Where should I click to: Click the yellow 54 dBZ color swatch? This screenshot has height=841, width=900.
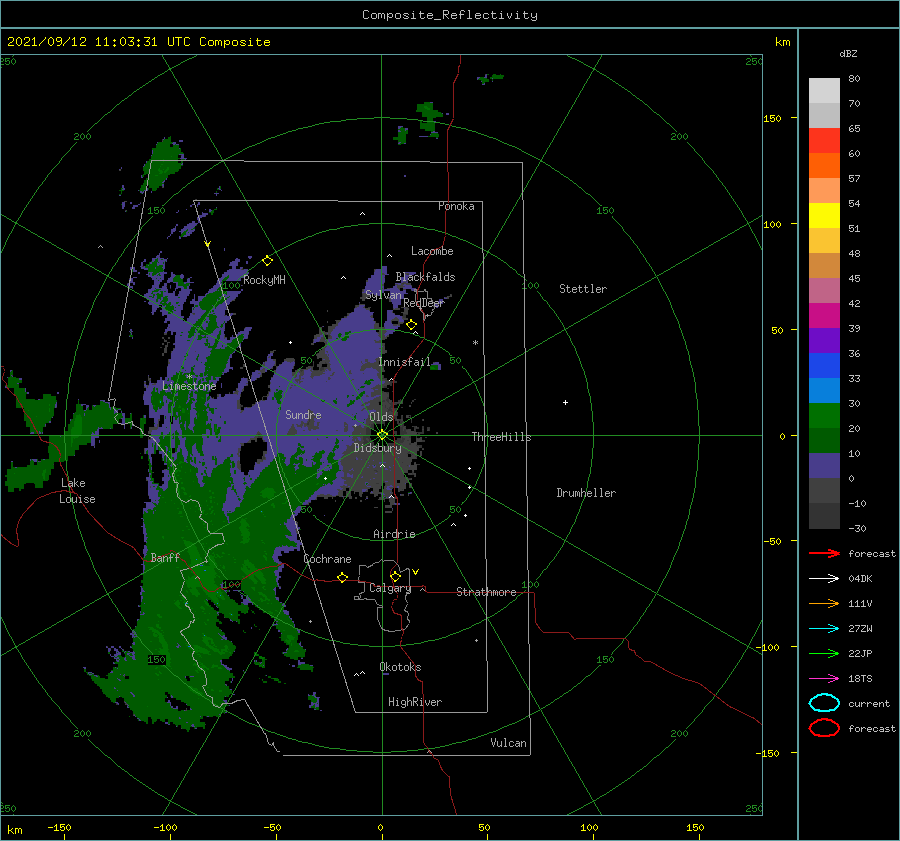pyautogui.click(x=824, y=215)
